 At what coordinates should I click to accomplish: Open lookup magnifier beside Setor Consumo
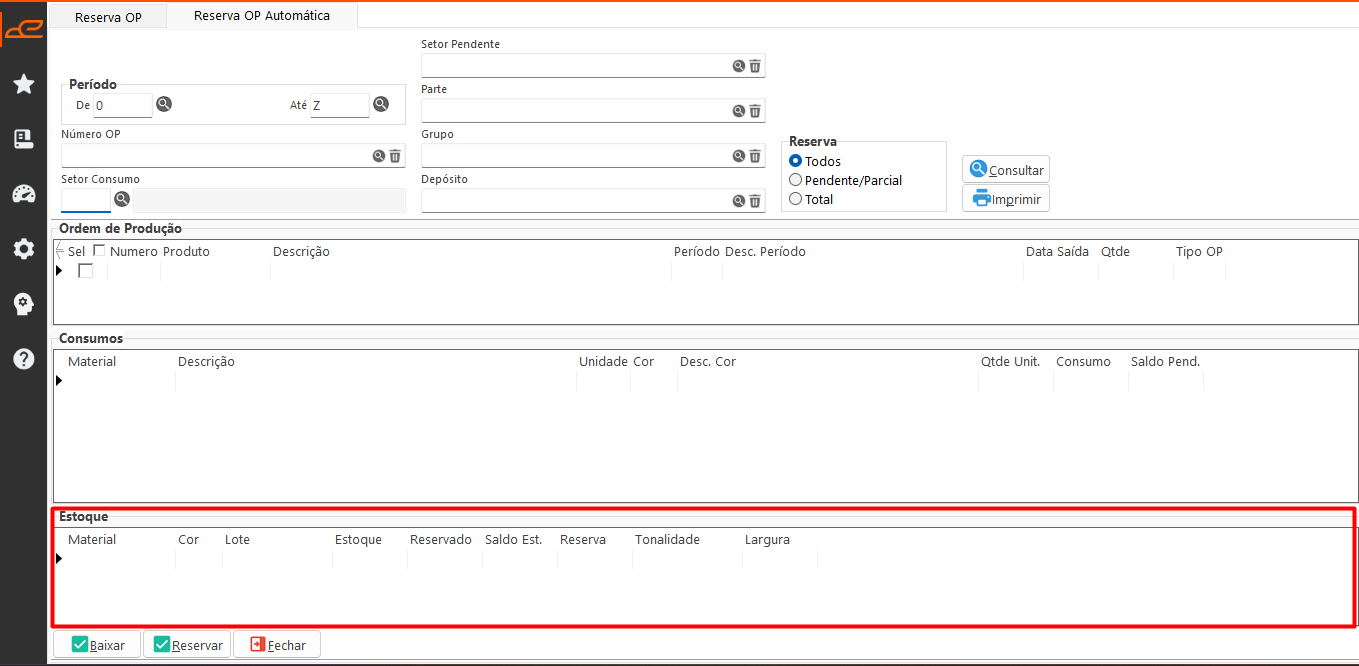(x=122, y=199)
